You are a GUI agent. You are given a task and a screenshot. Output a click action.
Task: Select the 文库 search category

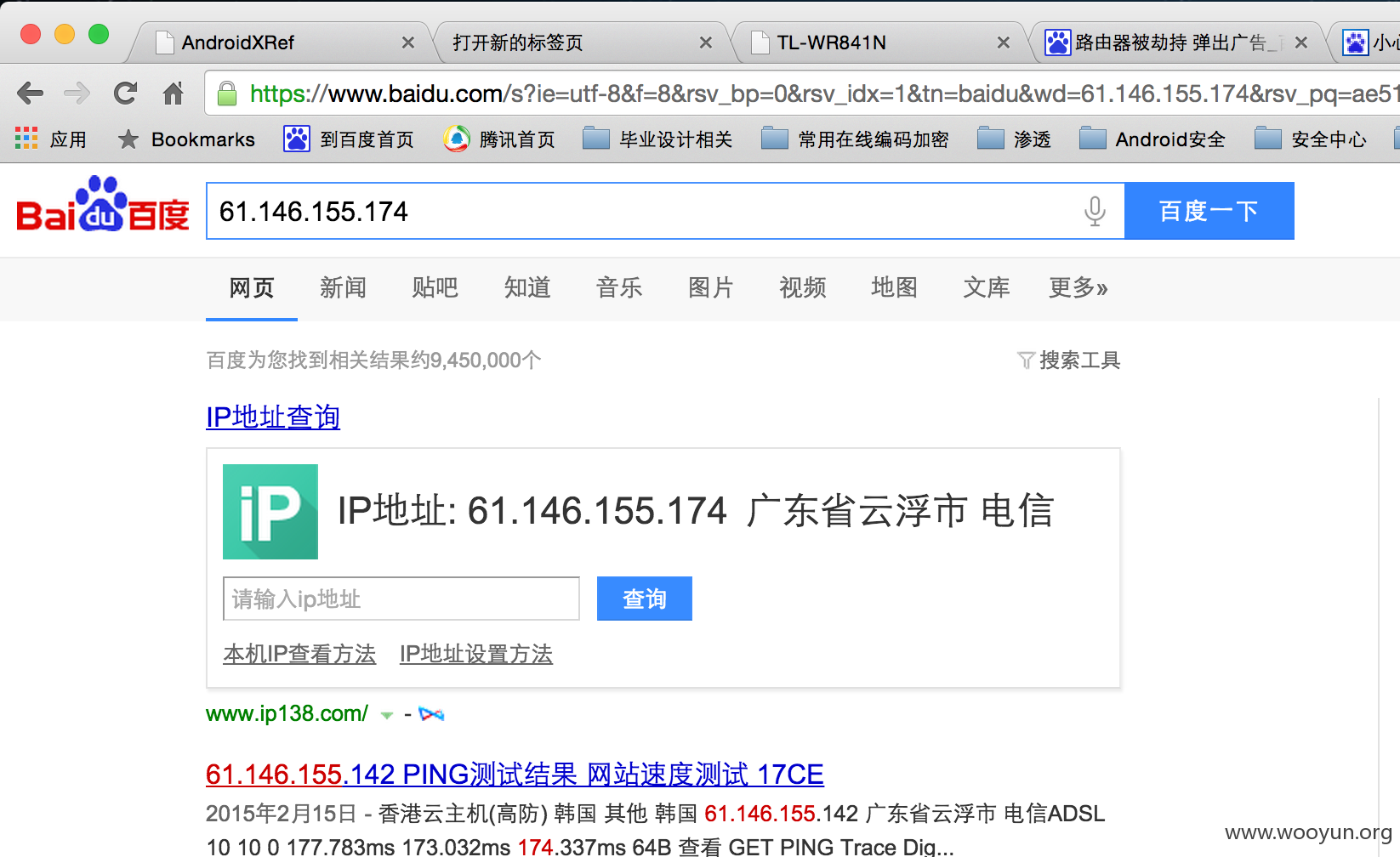pyautogui.click(x=987, y=287)
